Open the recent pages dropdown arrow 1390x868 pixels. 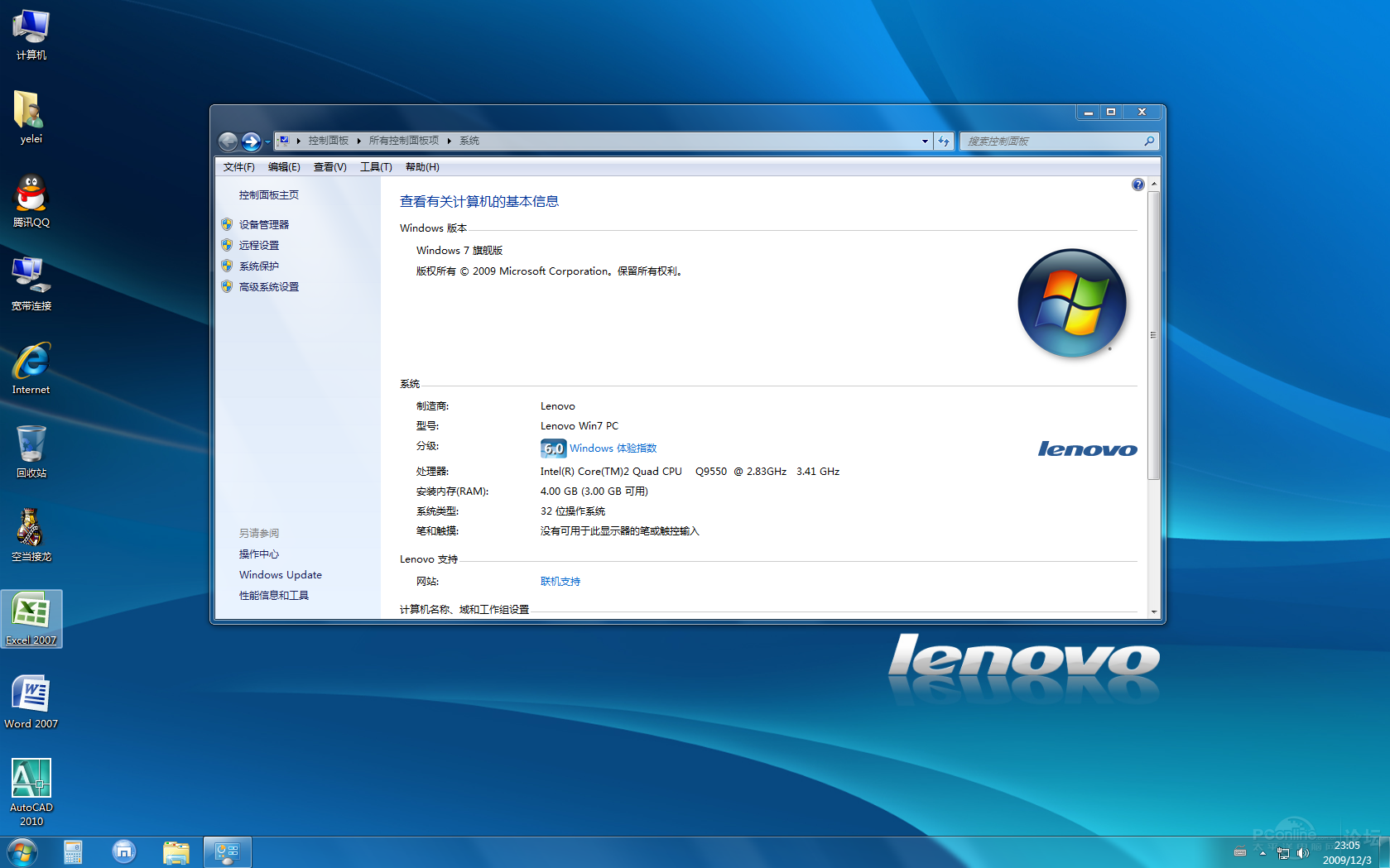coord(267,142)
